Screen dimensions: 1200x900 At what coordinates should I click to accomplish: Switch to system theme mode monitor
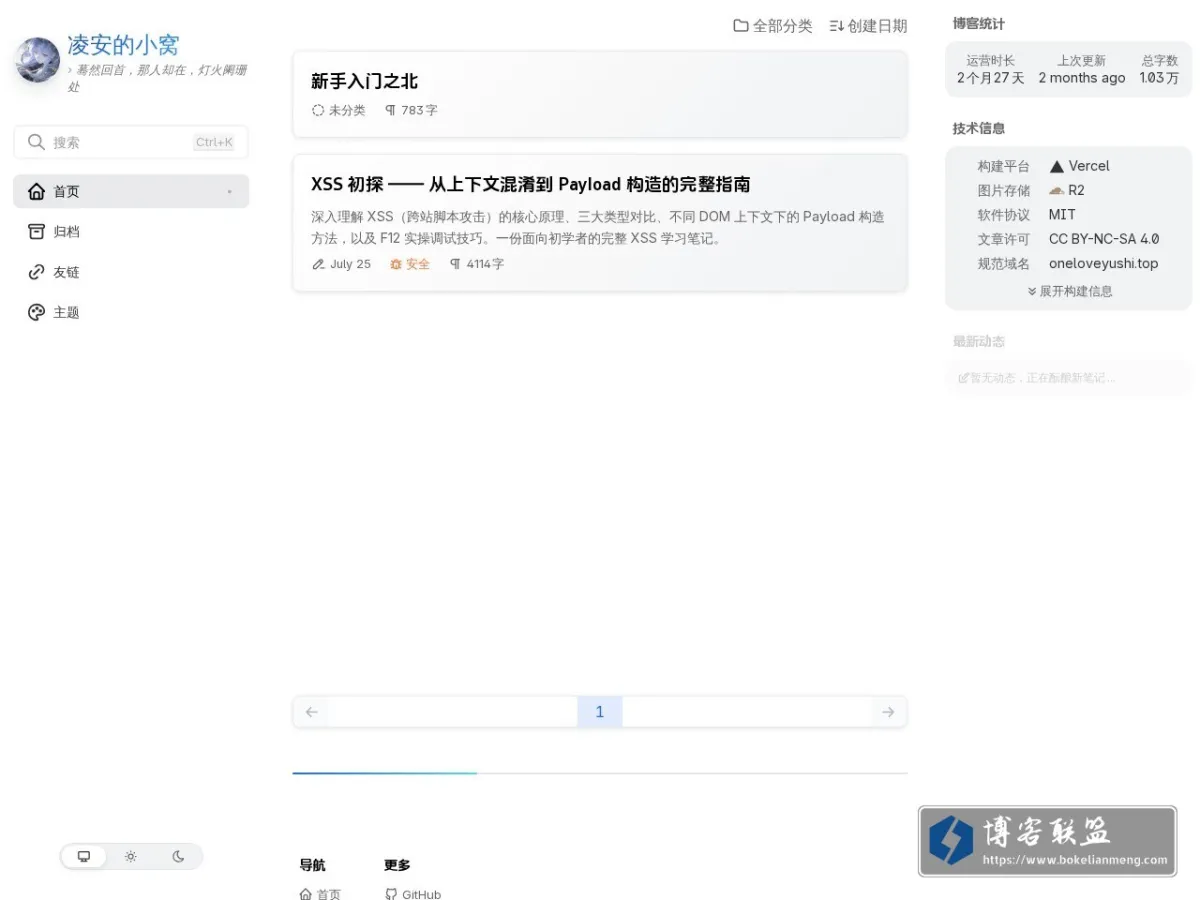pyautogui.click(x=84, y=856)
